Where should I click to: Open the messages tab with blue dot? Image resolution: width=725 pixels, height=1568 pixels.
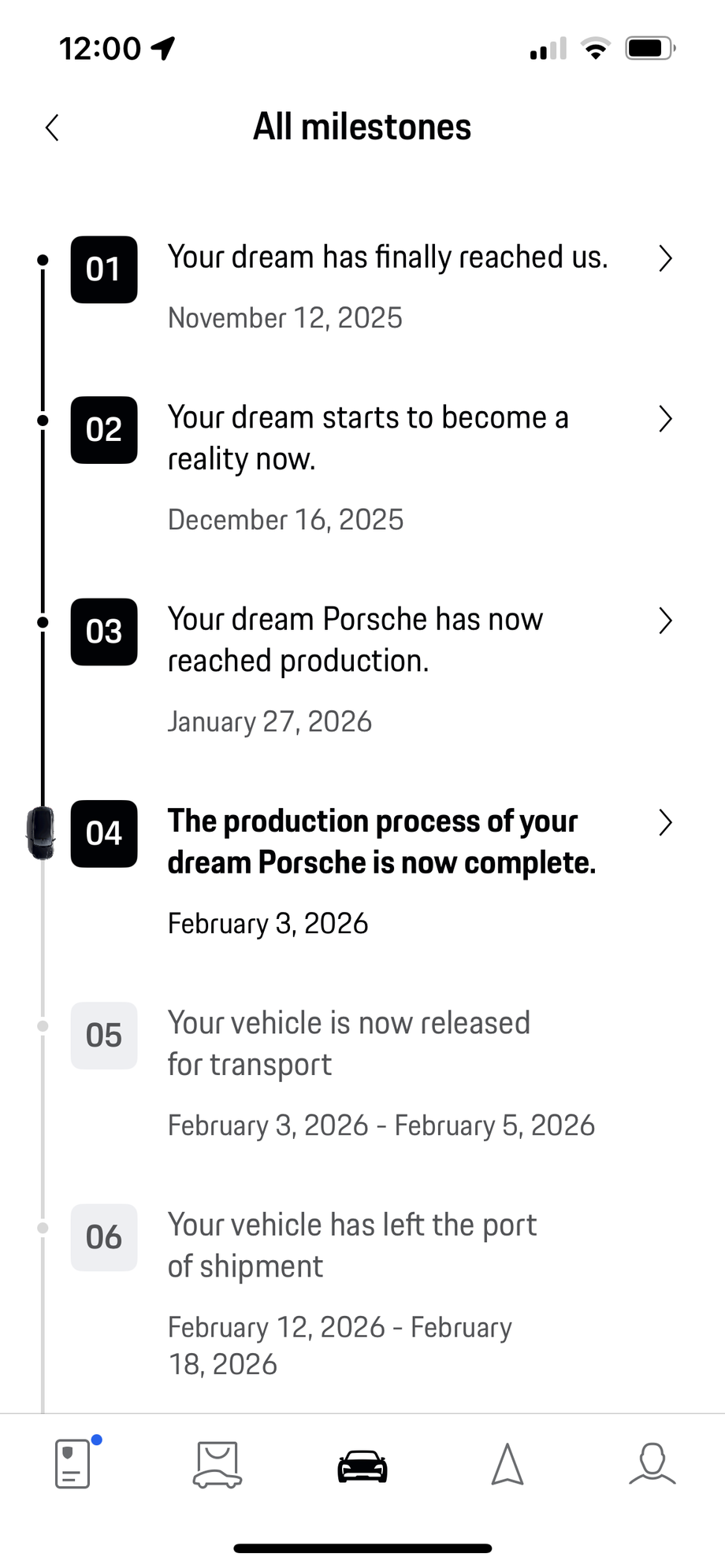click(x=73, y=1464)
